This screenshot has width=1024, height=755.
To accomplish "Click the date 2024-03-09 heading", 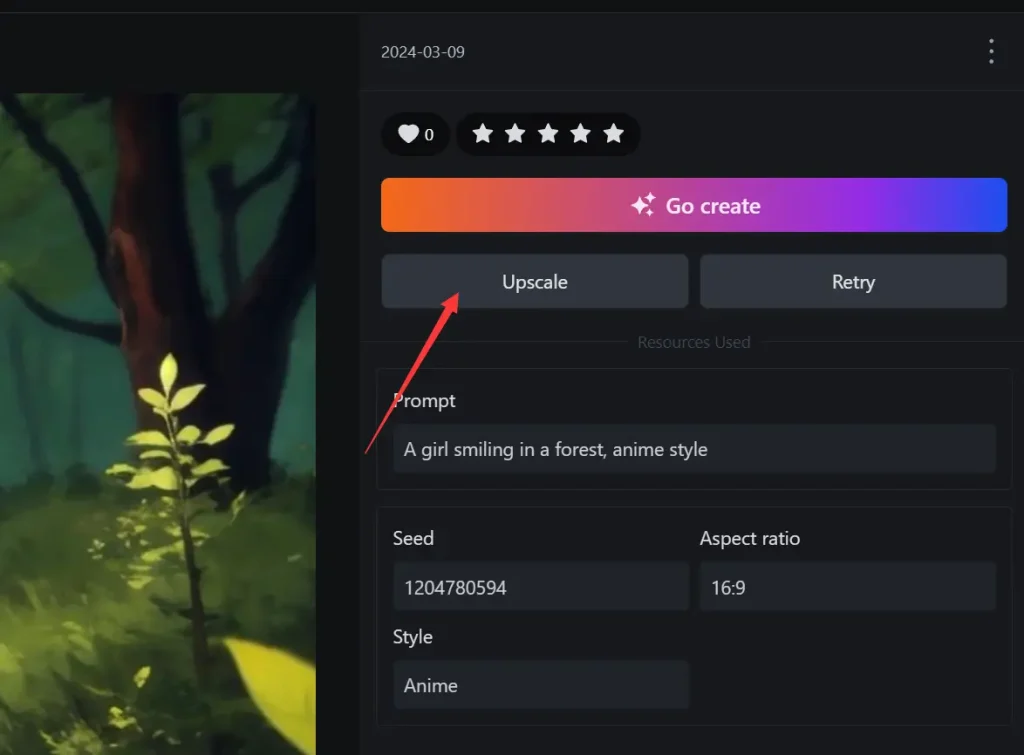I will (423, 51).
